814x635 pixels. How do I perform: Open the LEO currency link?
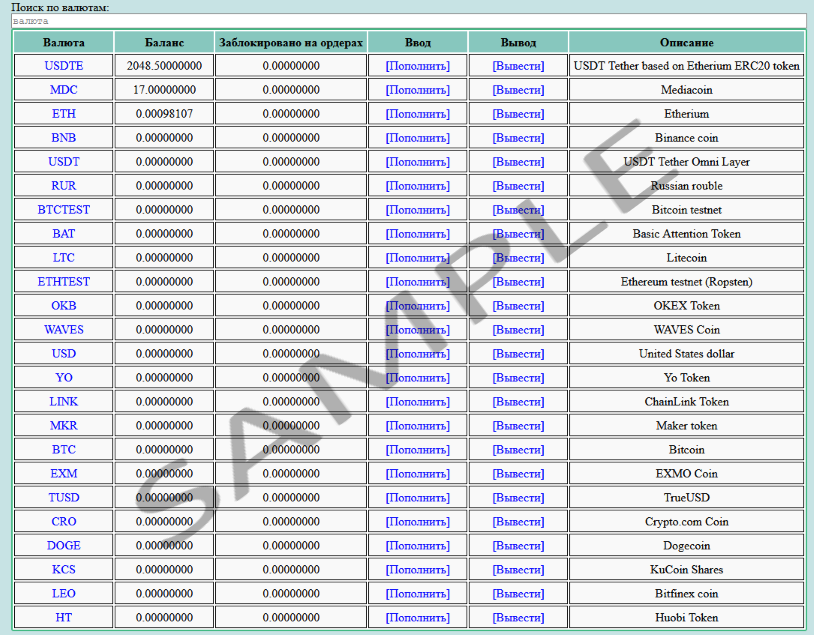pyautogui.click(x=63, y=593)
